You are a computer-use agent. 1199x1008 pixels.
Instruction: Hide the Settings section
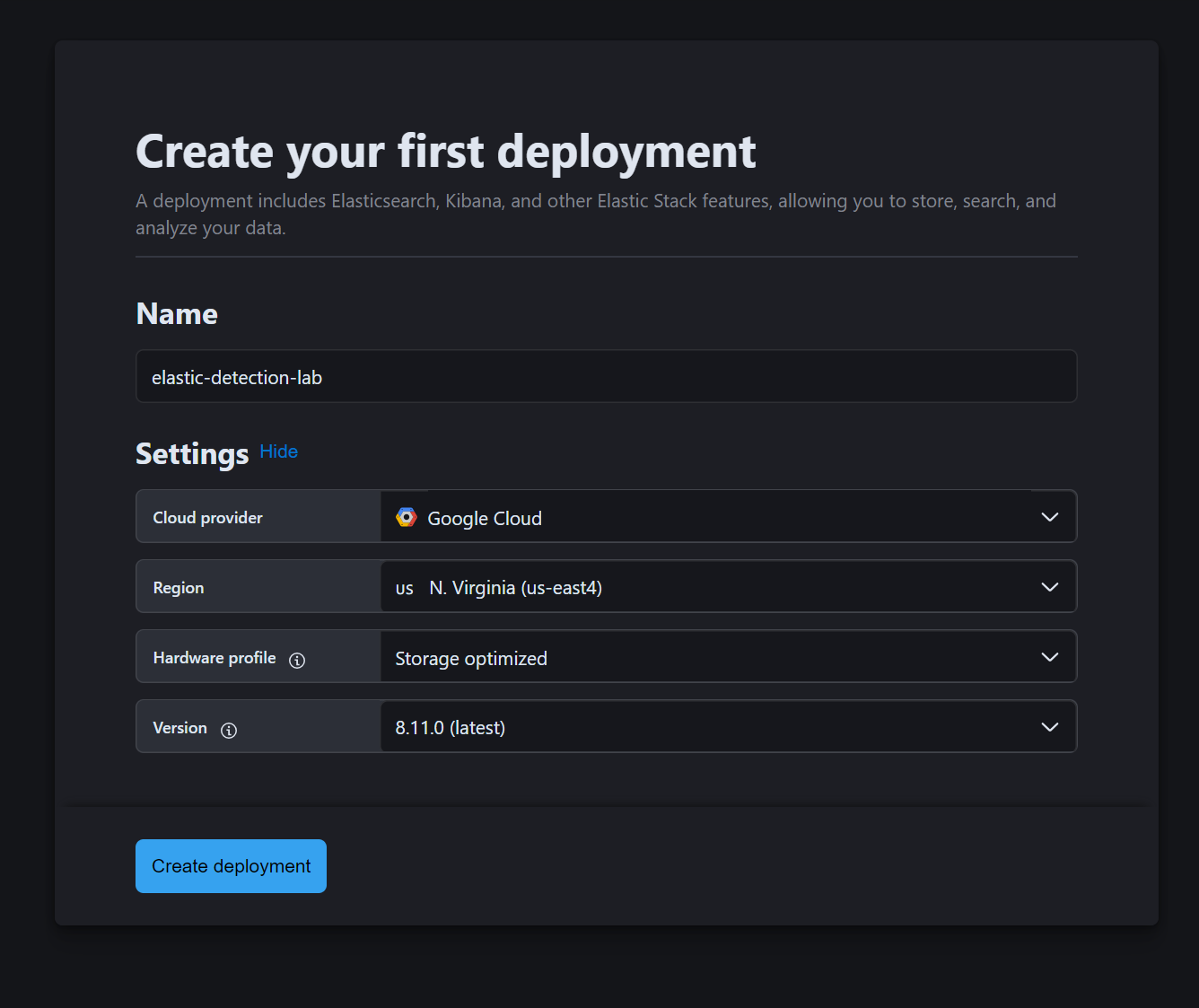tap(279, 451)
